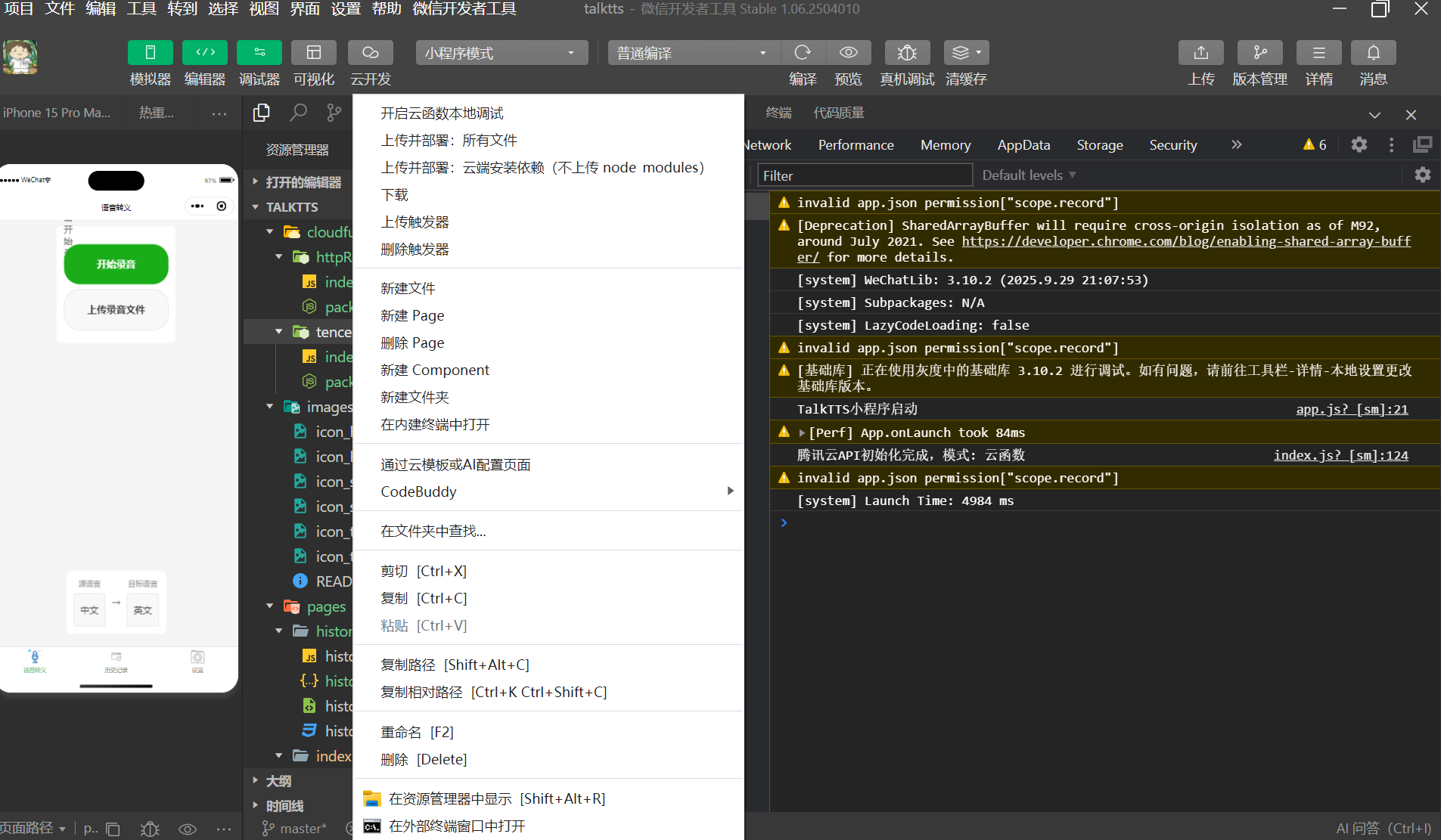Choose 上传并部署：所有文件 menu entry
This screenshot has width=1441, height=840.
(548, 141)
